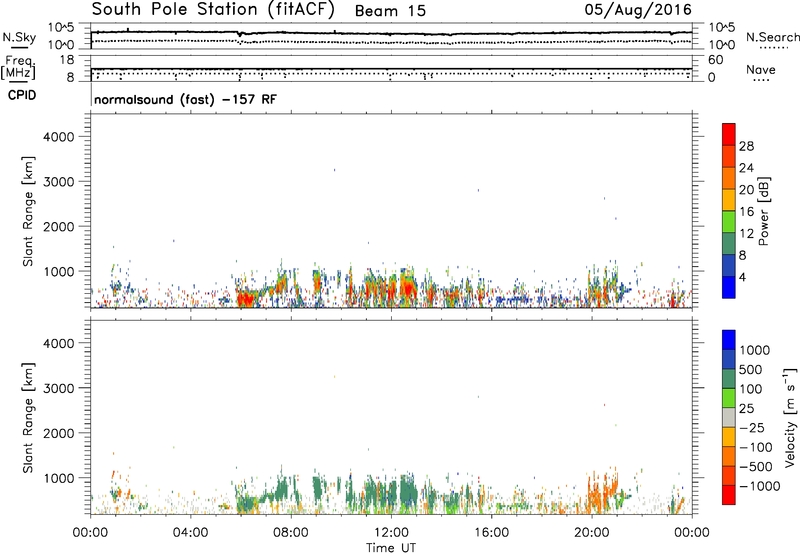Click the normalsound (fast) -157 RF text
Screen dimensions: 800x554
[186, 99]
